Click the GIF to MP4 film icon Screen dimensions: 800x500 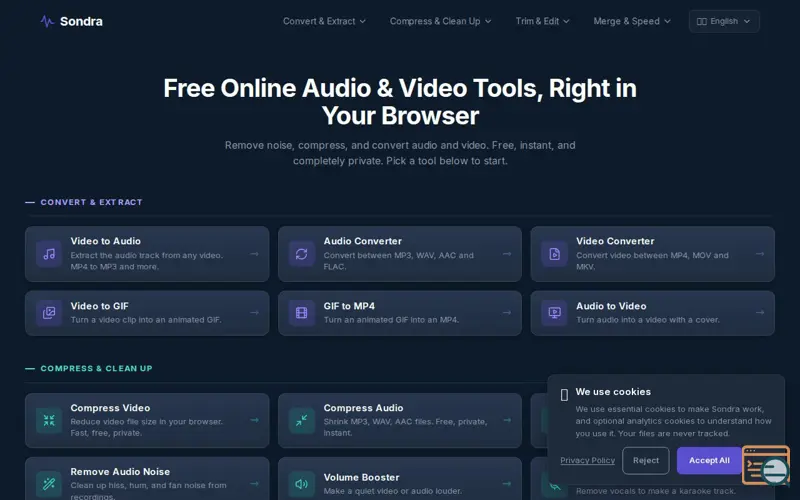[x=302, y=313]
